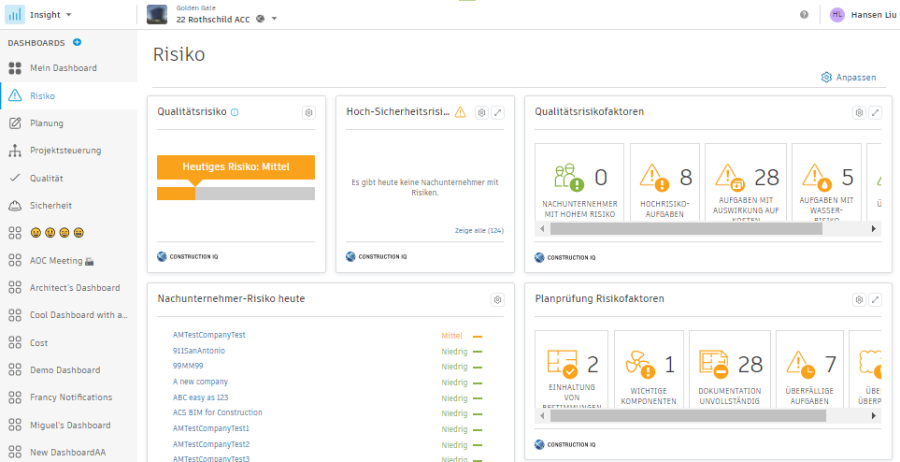This screenshot has width=900, height=462.
Task: Click right arrow of Qualitätsrisikofaktoren scrollbar
Action: [x=873, y=228]
